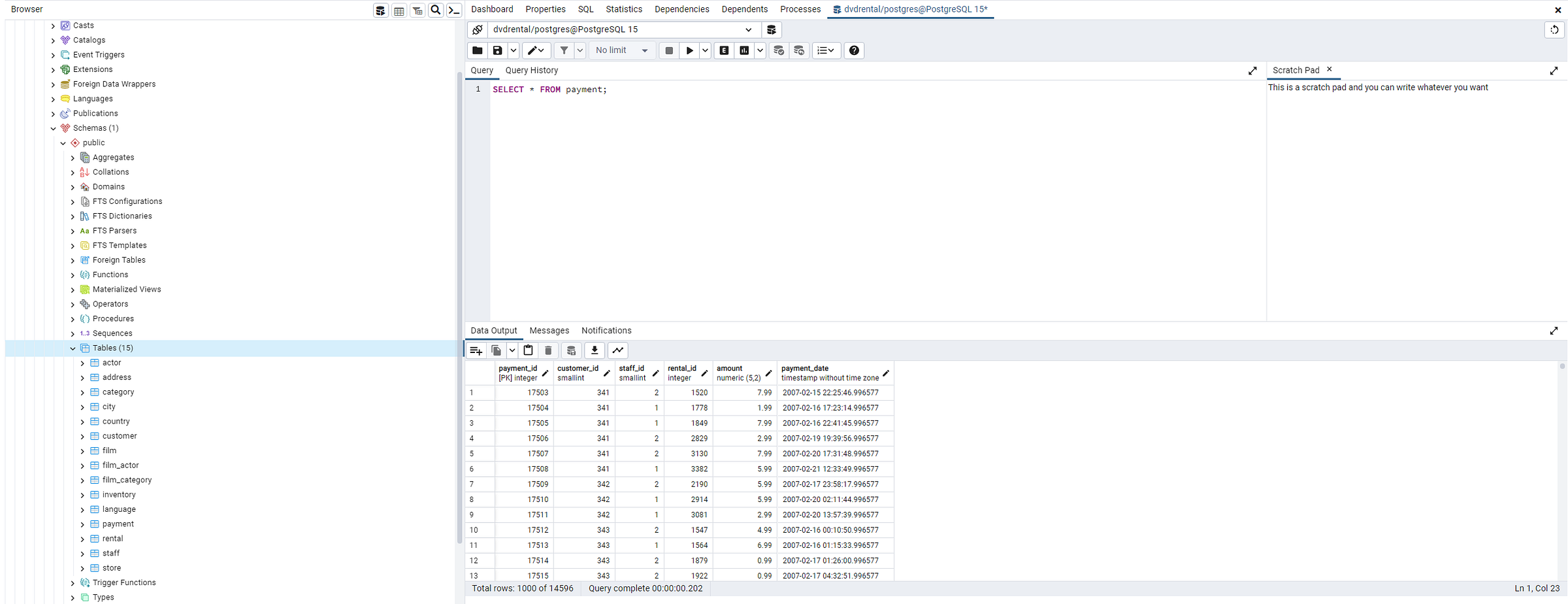
Task: Click the Explain Analyze chart icon
Action: (x=744, y=50)
